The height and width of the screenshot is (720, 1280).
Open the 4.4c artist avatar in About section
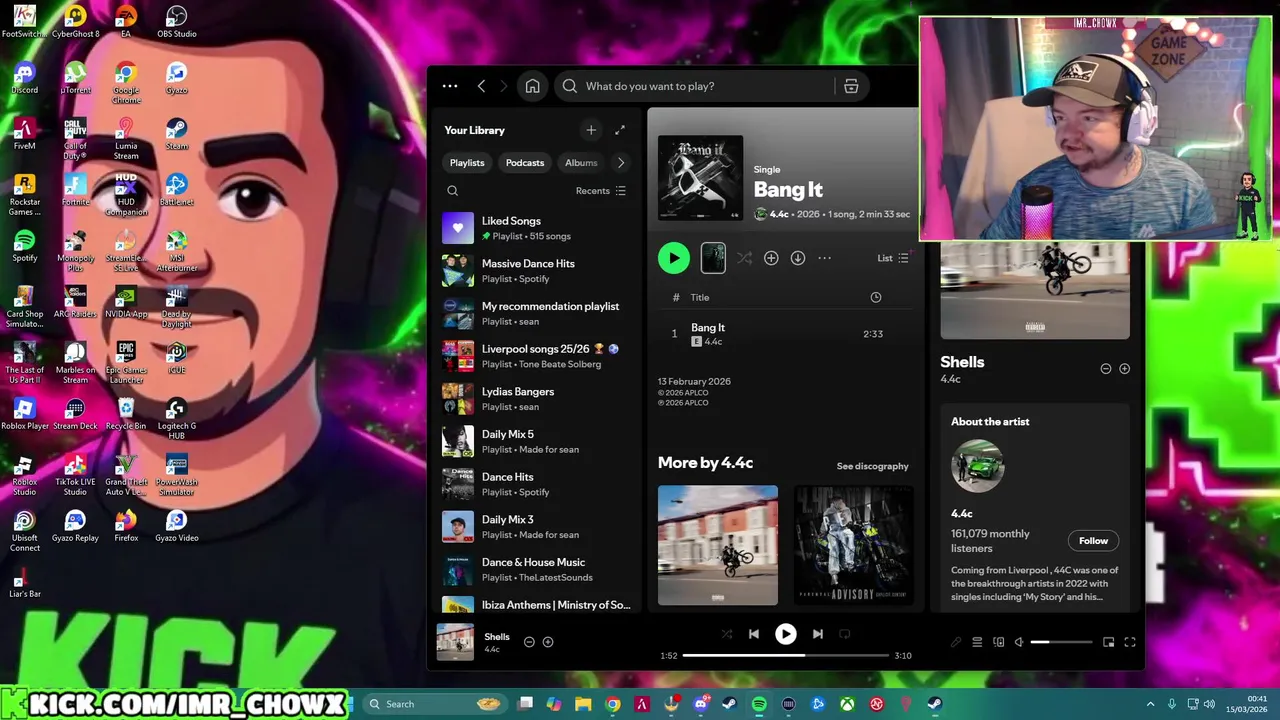pyautogui.click(x=977, y=466)
